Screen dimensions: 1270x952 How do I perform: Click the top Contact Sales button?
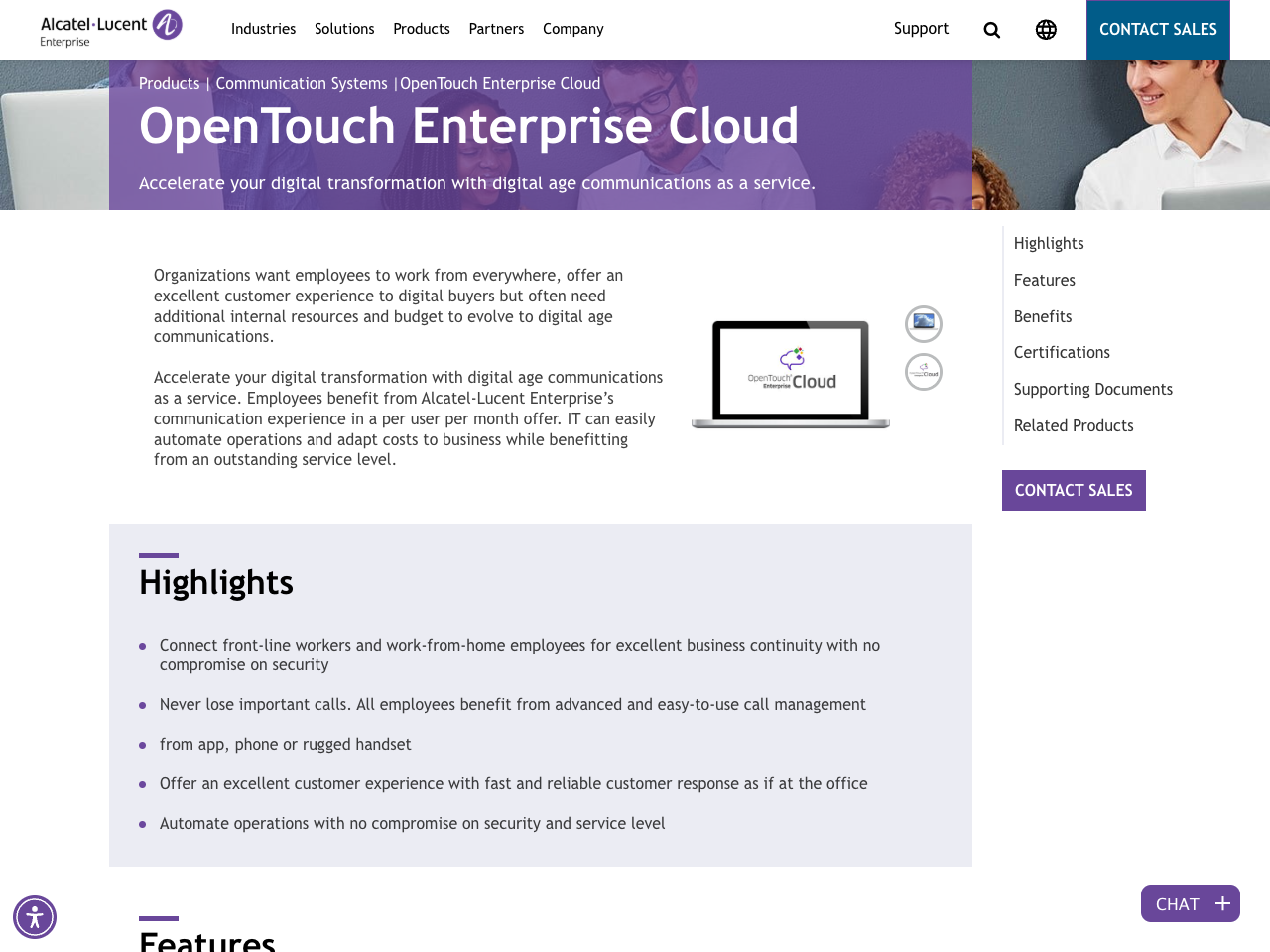(1158, 30)
